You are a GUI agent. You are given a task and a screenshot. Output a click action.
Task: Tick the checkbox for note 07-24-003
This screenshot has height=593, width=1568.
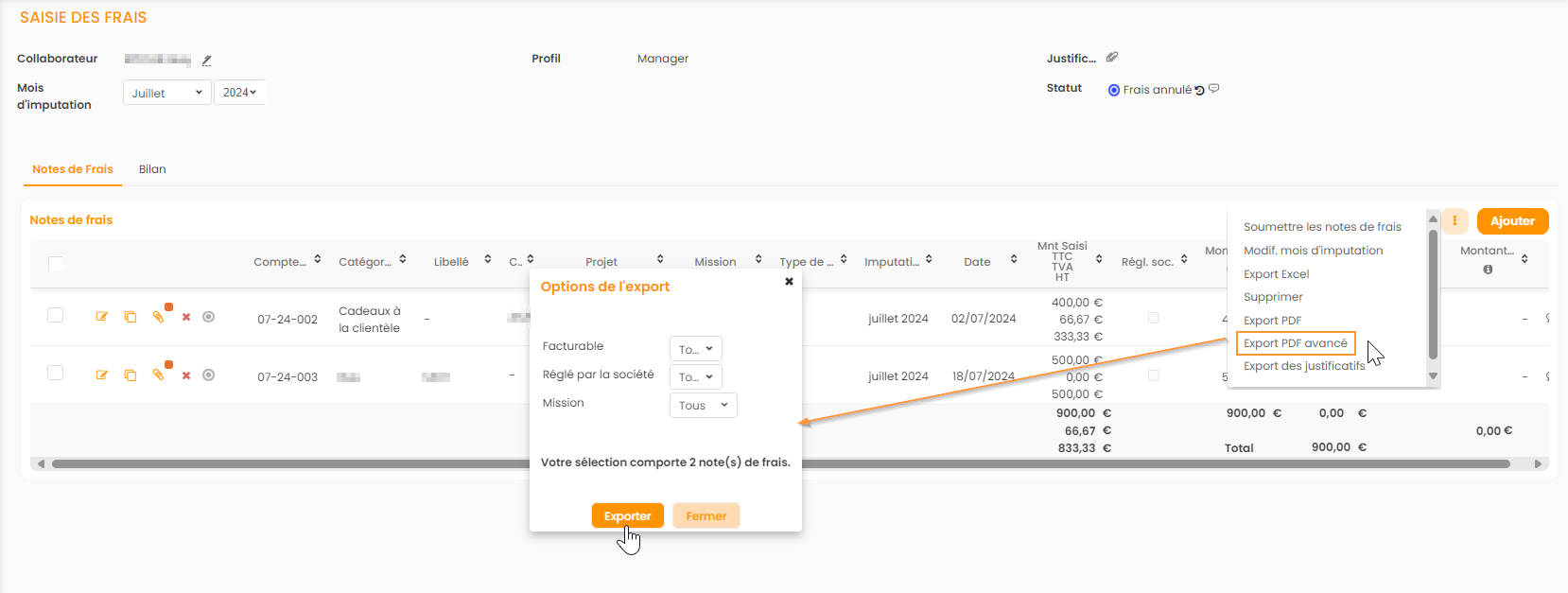[56, 374]
